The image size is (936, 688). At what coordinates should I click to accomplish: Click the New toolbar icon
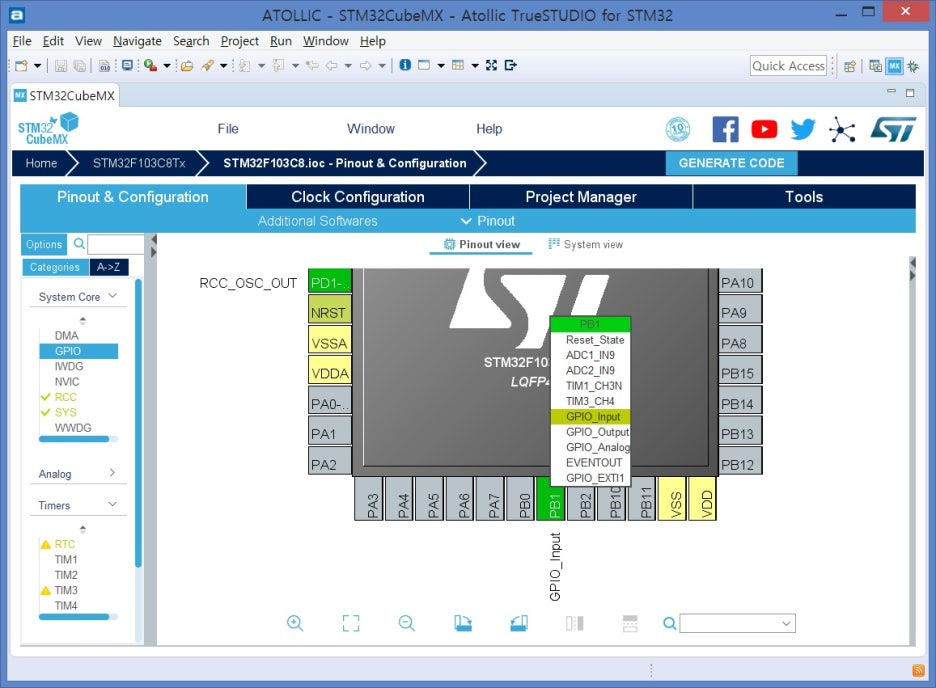(x=21, y=66)
